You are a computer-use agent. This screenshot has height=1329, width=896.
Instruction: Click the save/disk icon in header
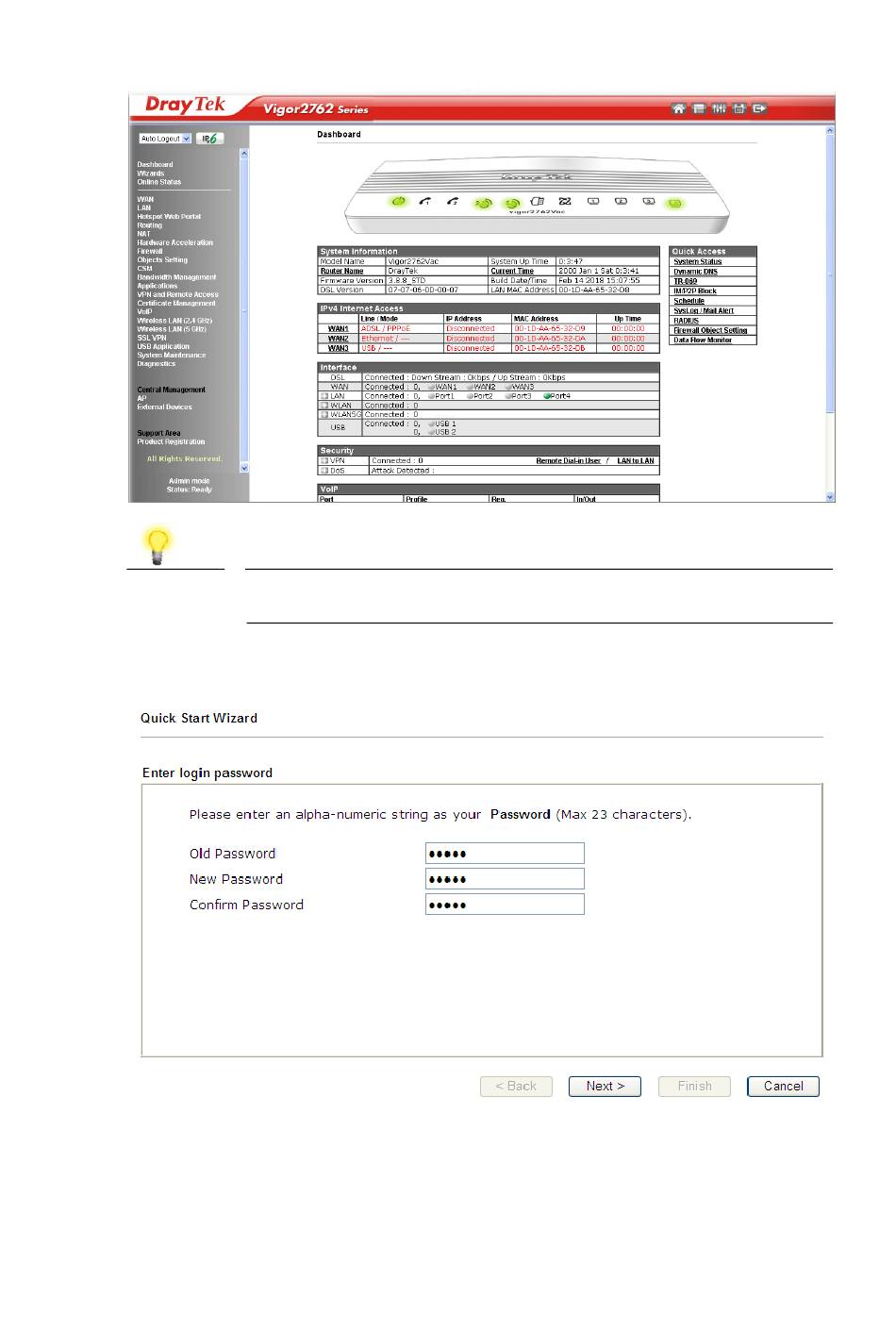click(x=739, y=108)
